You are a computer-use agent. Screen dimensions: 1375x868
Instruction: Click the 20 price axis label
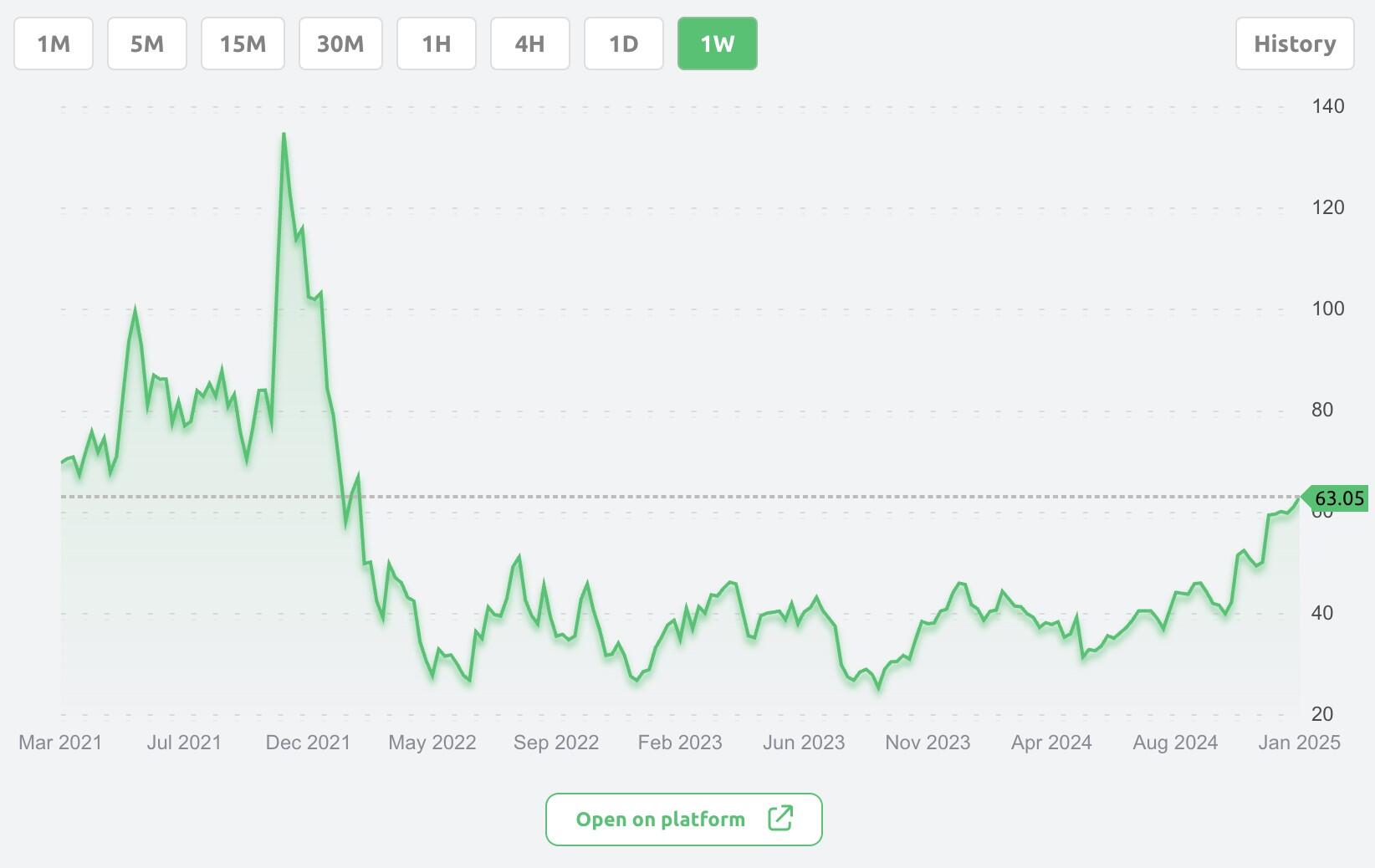1321,714
